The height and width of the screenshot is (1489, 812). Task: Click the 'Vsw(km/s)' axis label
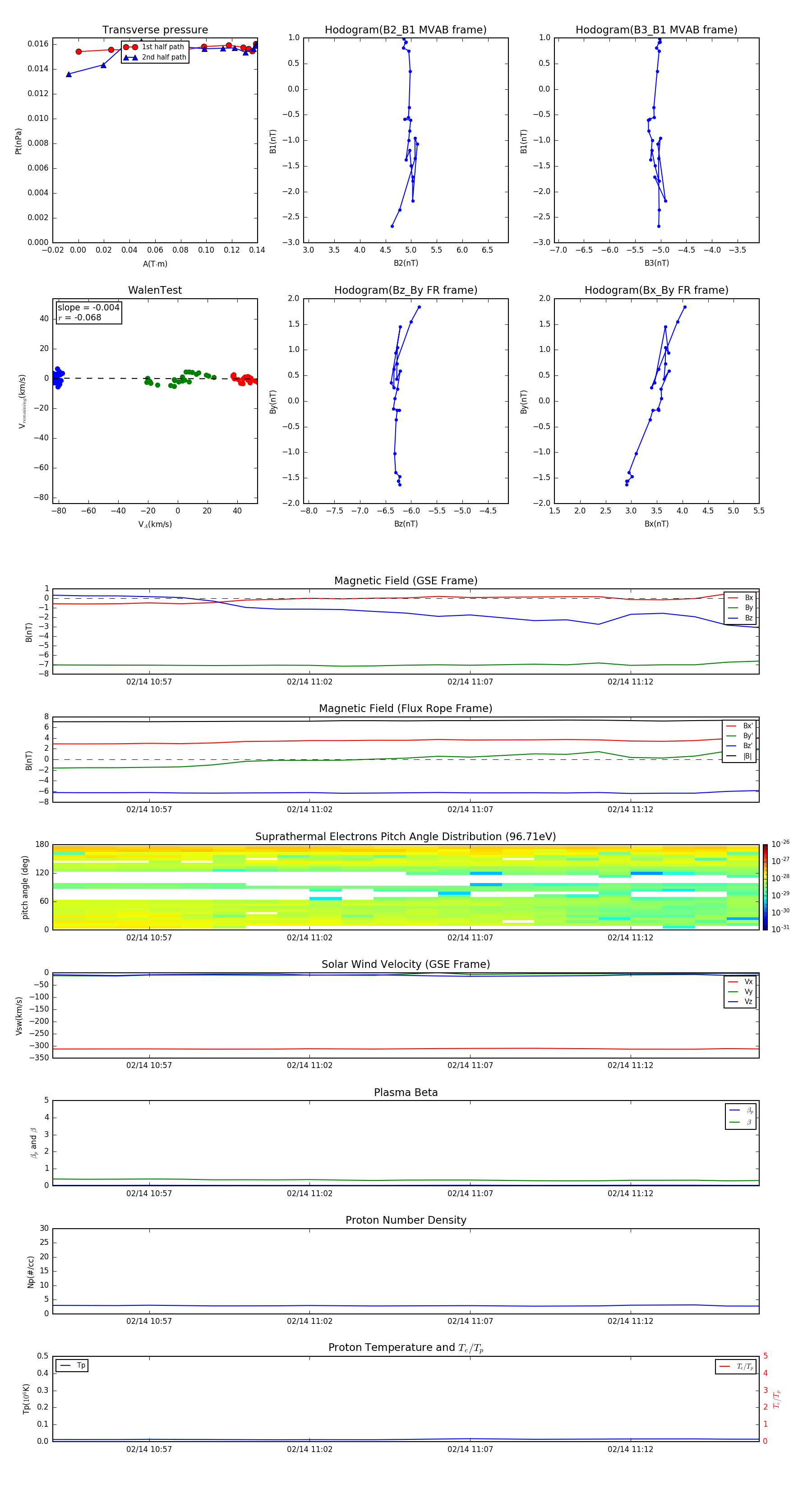(18, 1016)
